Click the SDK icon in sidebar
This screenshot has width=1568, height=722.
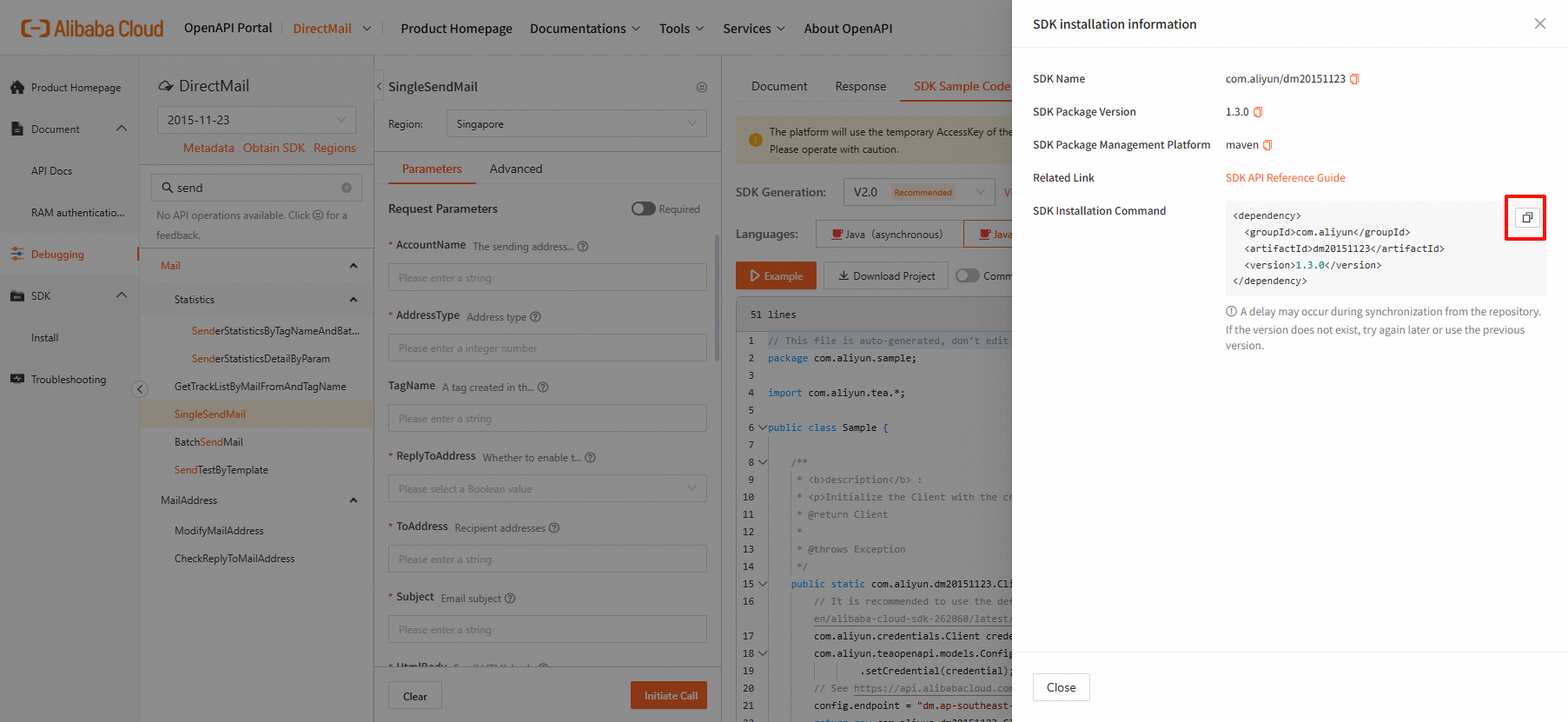pyautogui.click(x=17, y=296)
